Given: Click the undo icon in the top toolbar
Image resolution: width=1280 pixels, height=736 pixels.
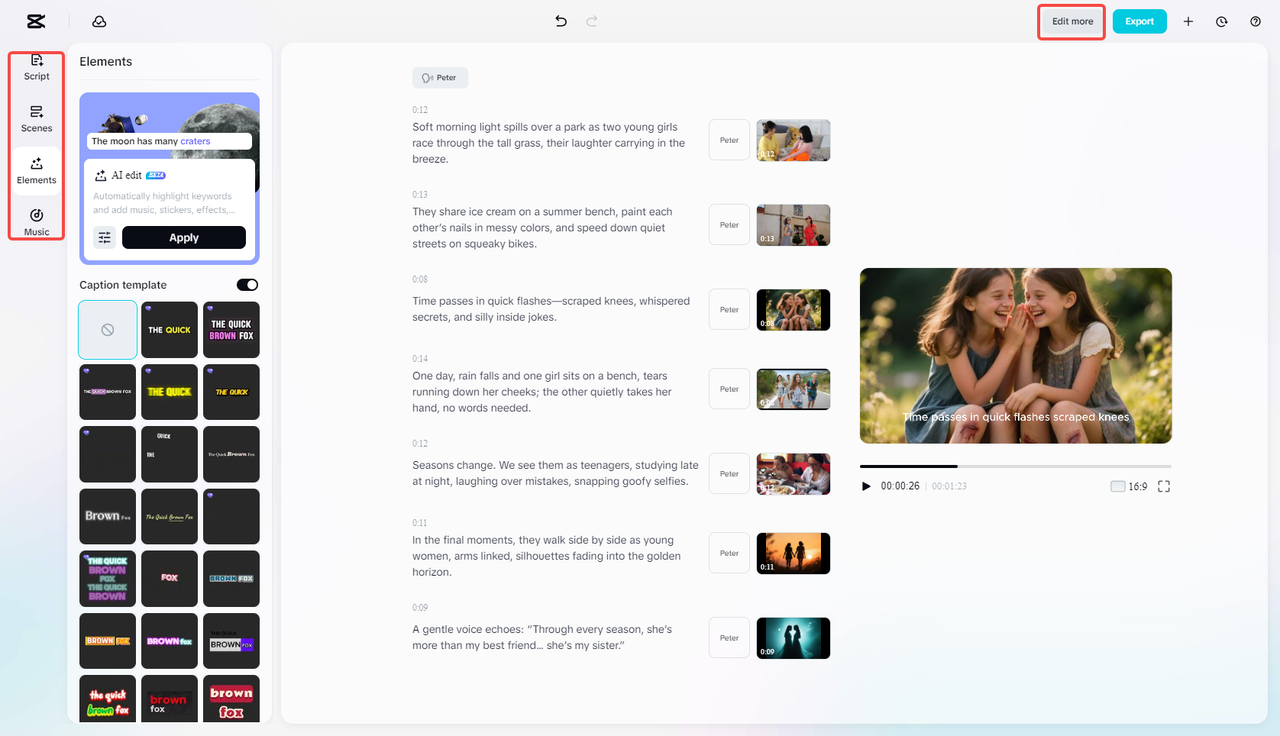Looking at the screenshot, I should click(560, 20).
